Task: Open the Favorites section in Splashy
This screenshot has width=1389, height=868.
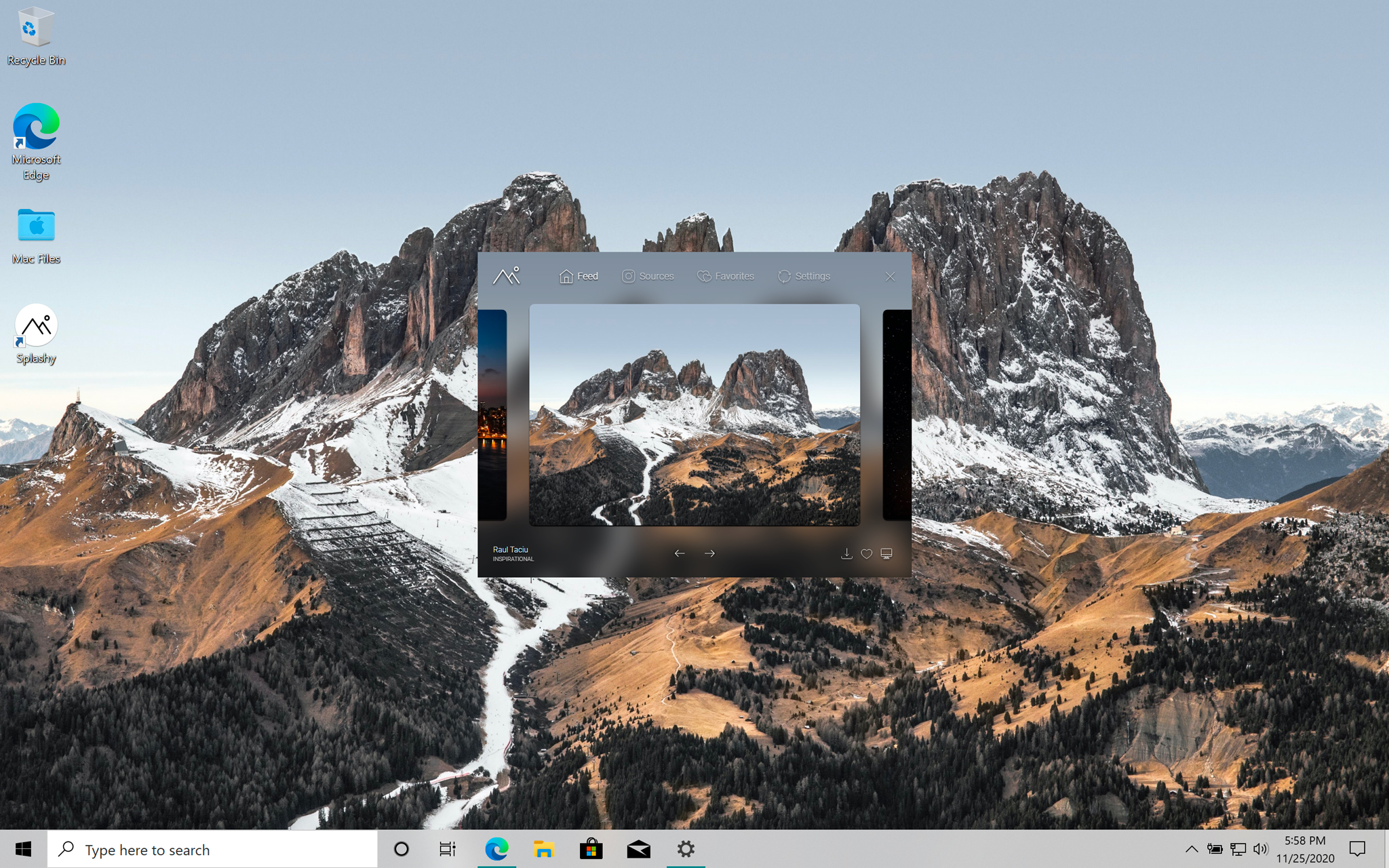Action: coord(726,275)
